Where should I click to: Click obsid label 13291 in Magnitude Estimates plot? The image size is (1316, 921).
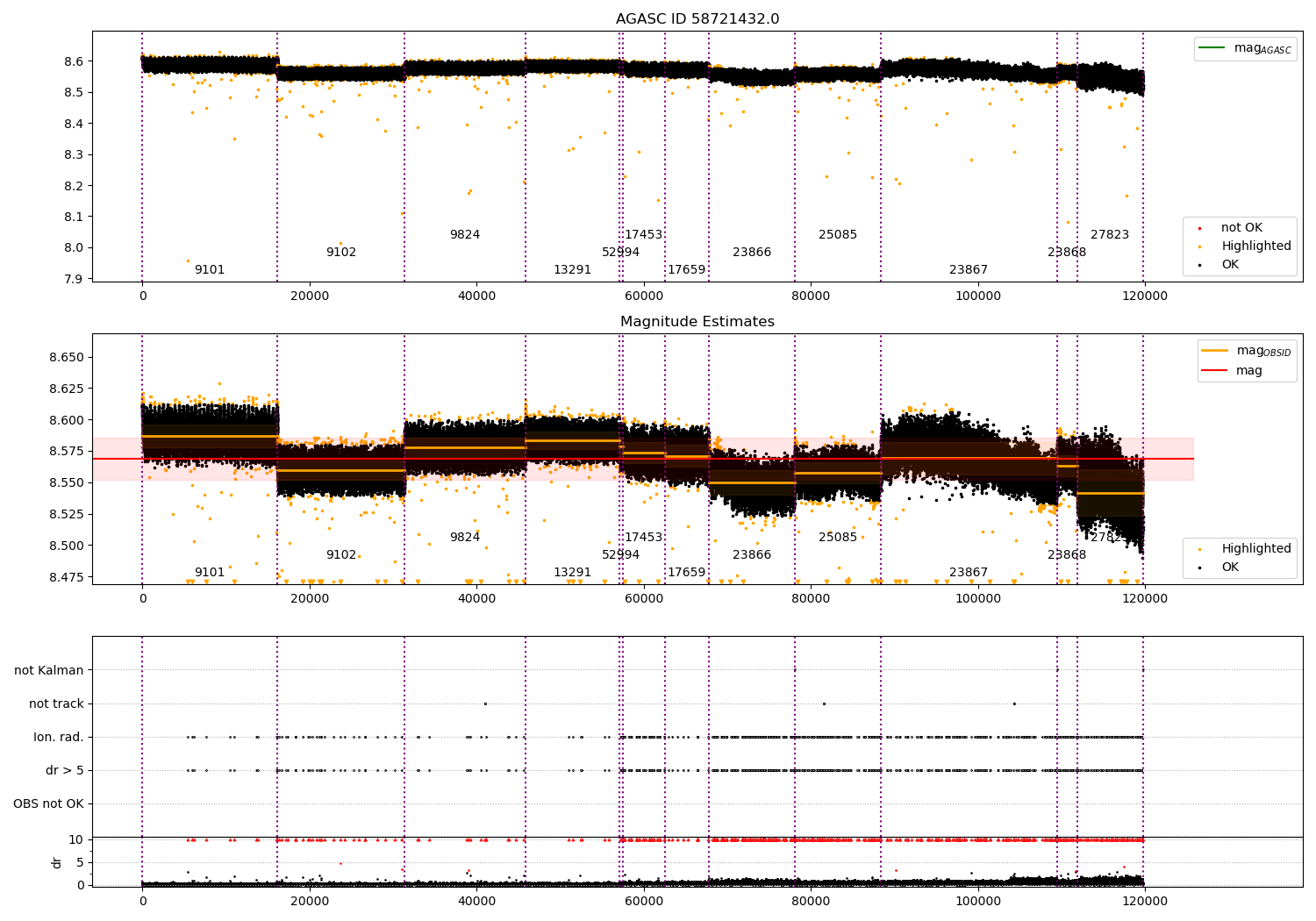coord(572,573)
